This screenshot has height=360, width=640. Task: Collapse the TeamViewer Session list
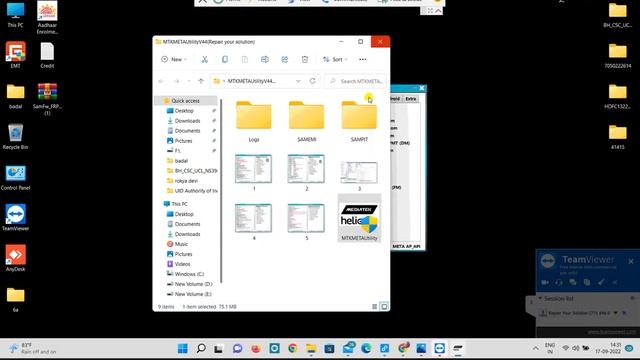540,298
